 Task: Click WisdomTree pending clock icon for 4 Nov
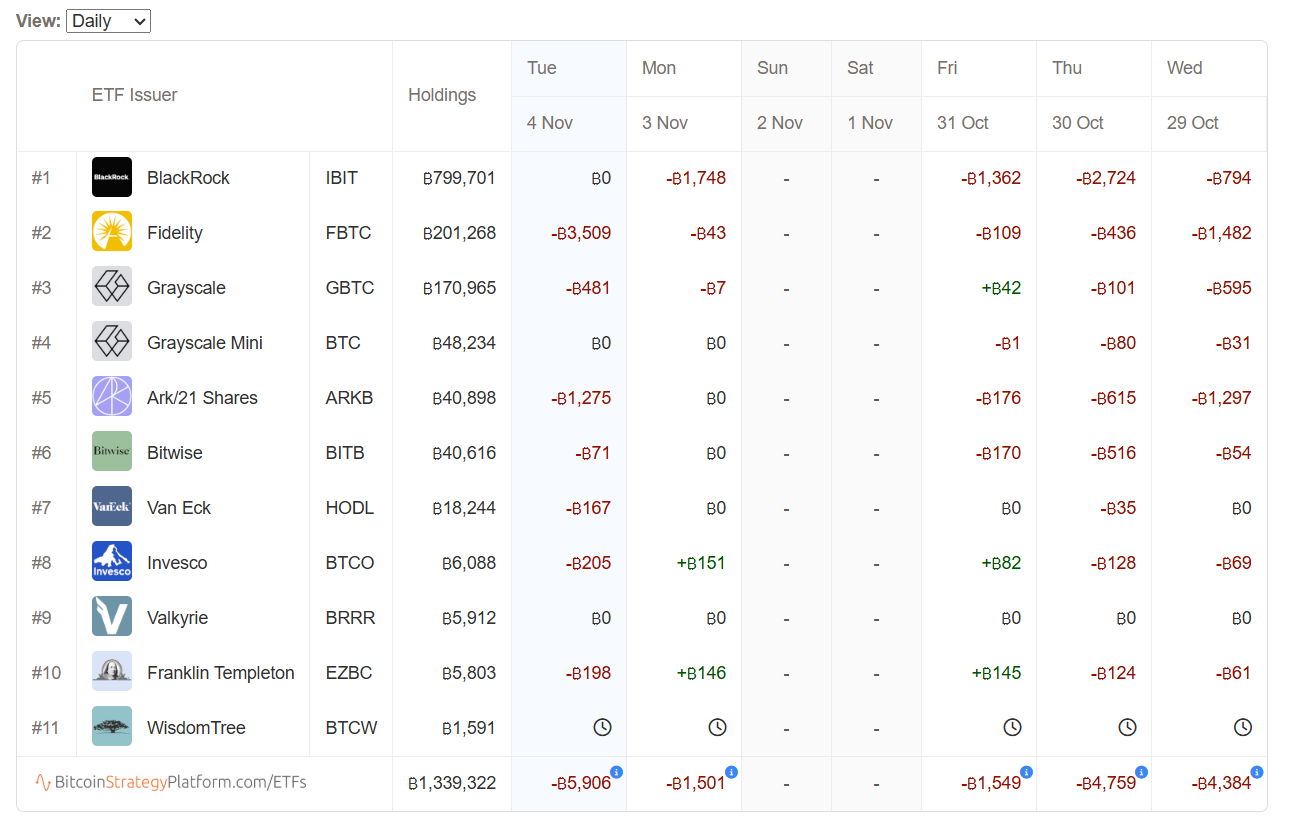[602, 727]
